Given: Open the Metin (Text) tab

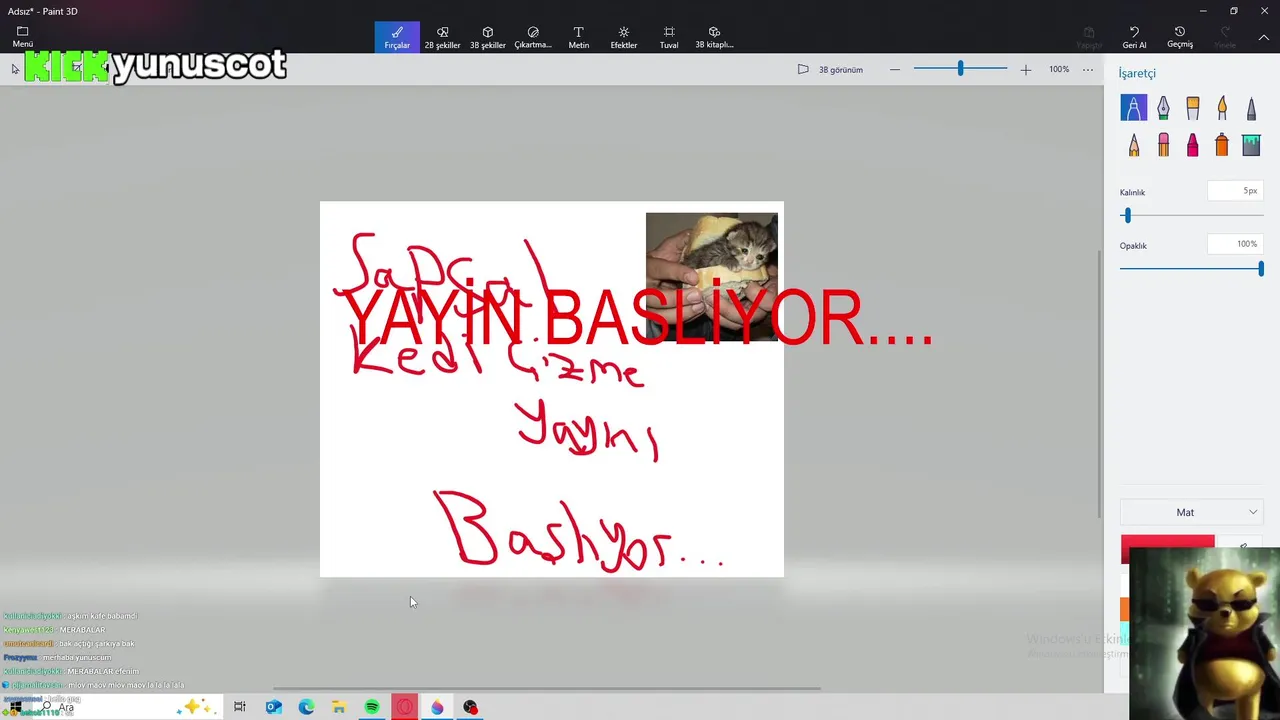Looking at the screenshot, I should (x=578, y=37).
